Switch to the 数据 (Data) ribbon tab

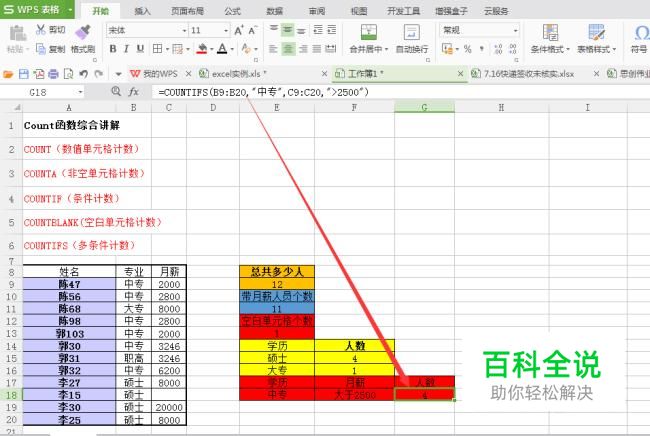pos(274,11)
